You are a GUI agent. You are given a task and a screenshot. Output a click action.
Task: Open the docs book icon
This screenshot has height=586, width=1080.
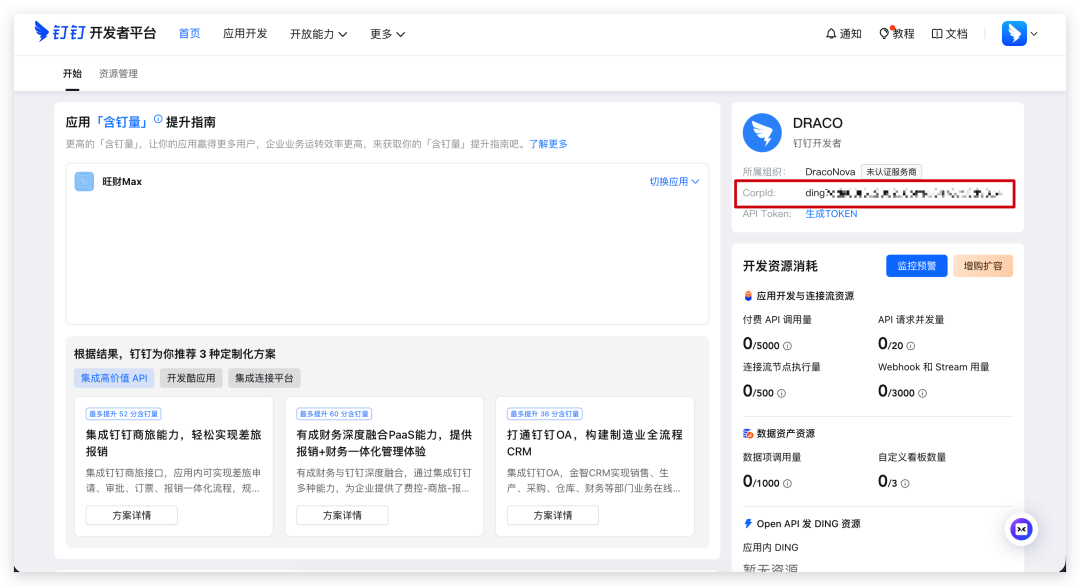click(x=937, y=33)
